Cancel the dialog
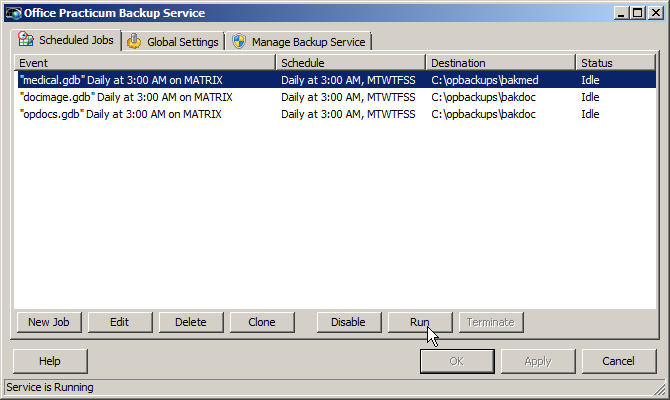Screen dimensions: 670x400 [619, 362]
